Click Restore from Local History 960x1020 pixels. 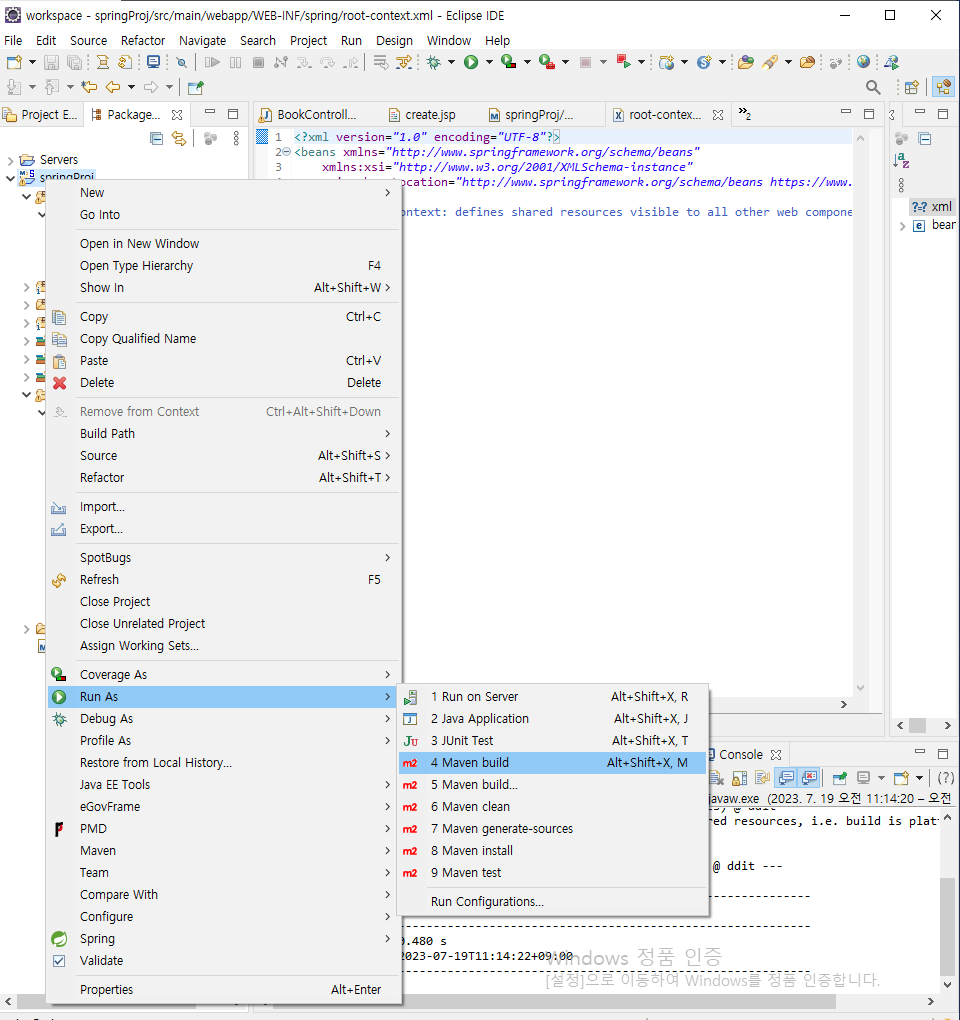(x=224, y=763)
